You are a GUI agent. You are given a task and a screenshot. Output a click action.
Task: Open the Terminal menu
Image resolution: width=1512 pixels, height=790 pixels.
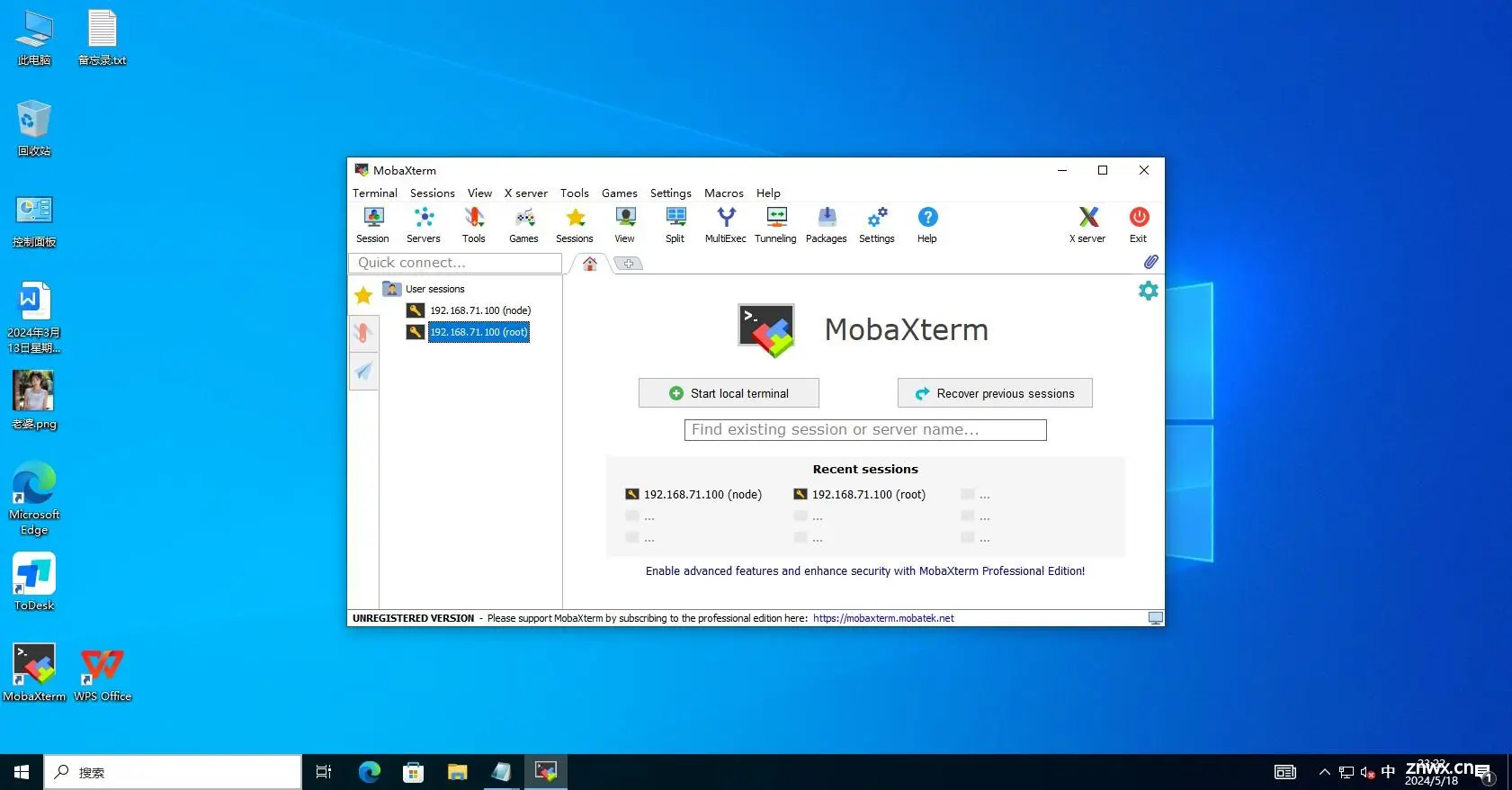375,193
